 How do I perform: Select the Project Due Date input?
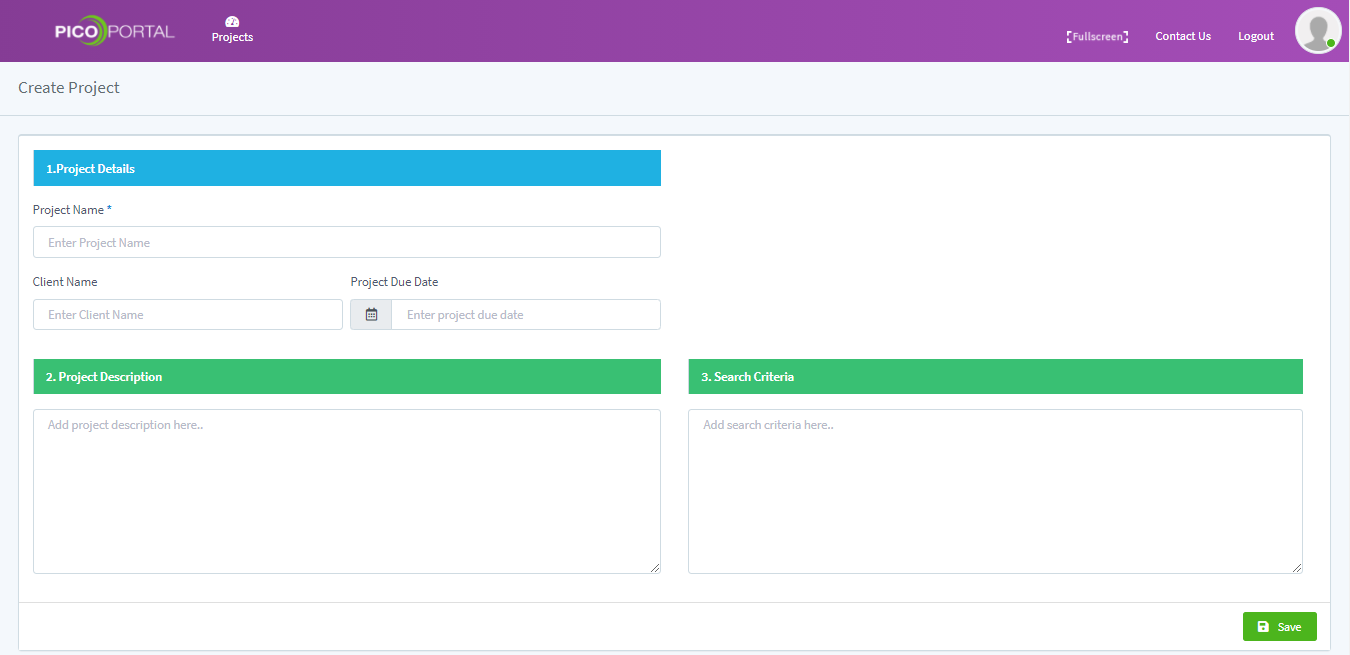[526, 314]
